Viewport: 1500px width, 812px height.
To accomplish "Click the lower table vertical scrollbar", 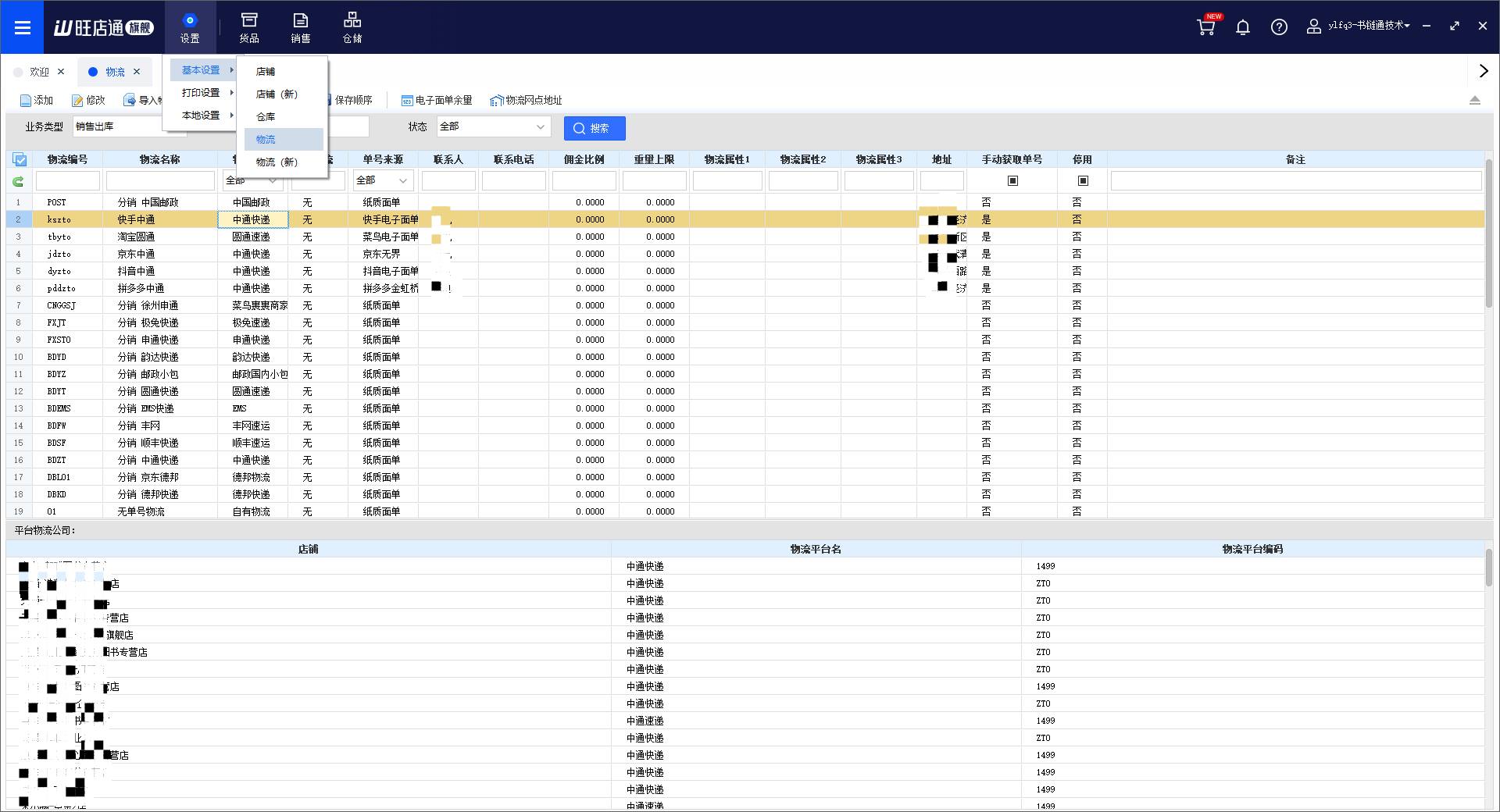I will pyautogui.click(x=1489, y=568).
